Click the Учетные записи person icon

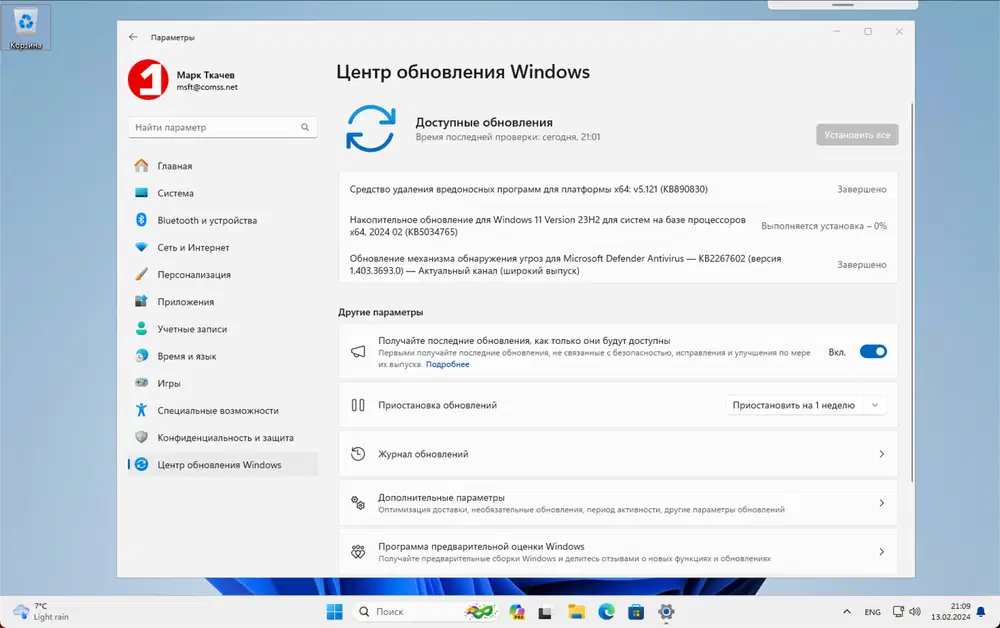(x=141, y=328)
